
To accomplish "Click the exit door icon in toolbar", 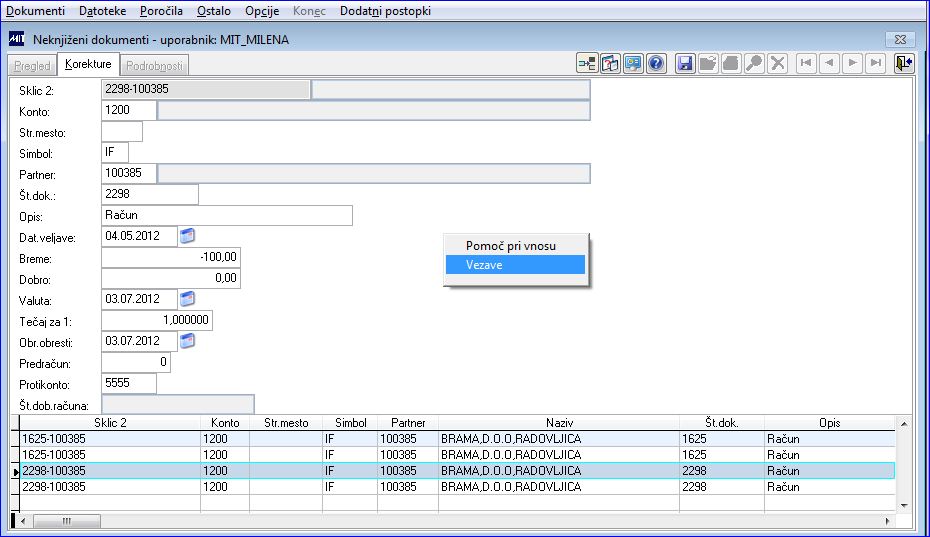I will (904, 63).
